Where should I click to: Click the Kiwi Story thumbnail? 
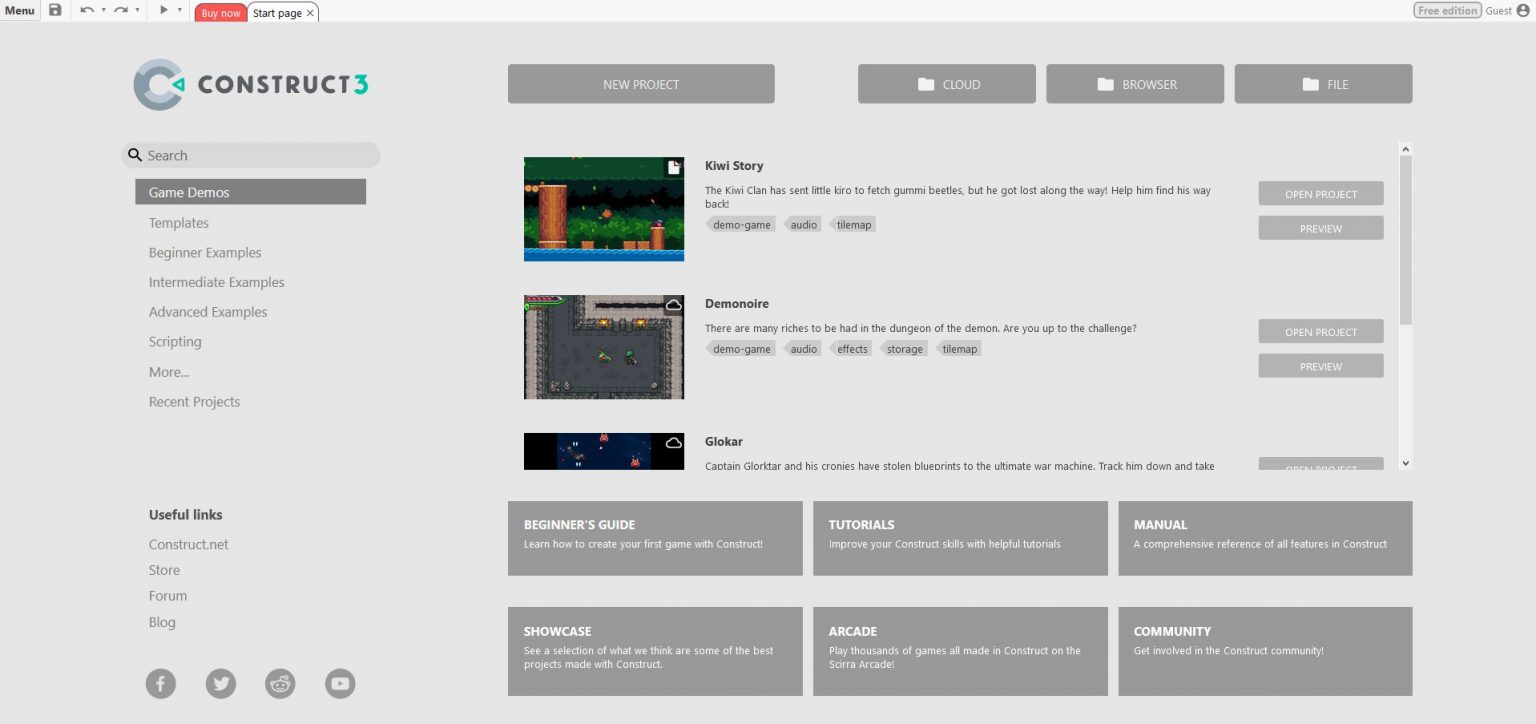(604, 209)
